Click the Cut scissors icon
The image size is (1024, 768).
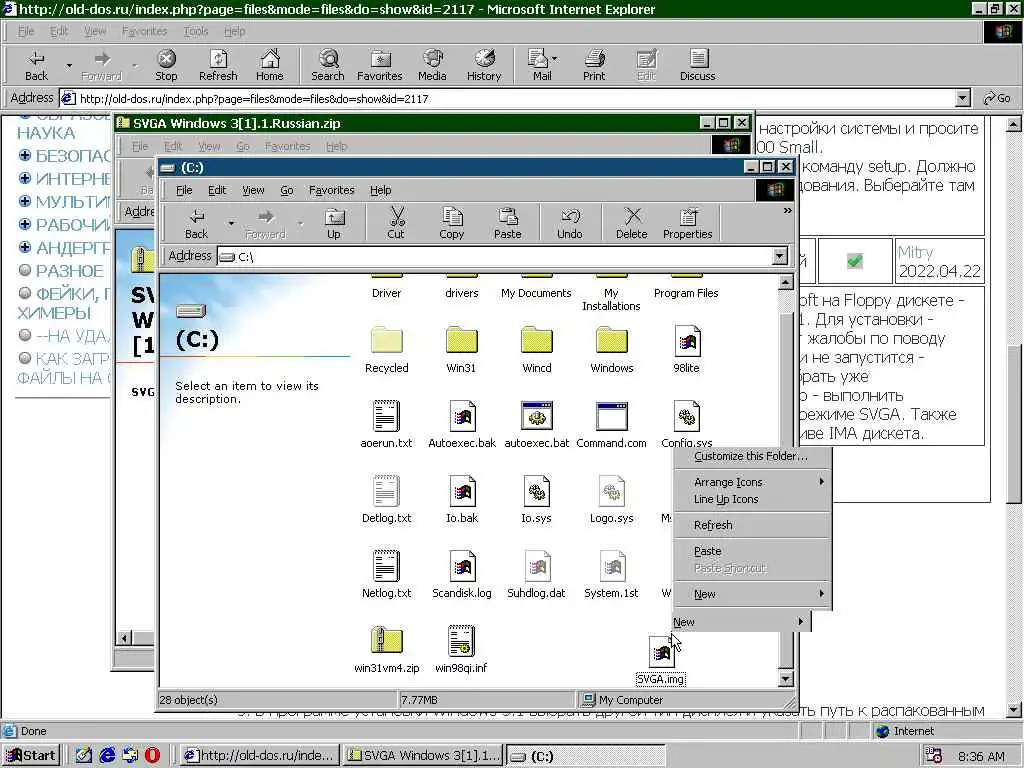tap(396, 224)
